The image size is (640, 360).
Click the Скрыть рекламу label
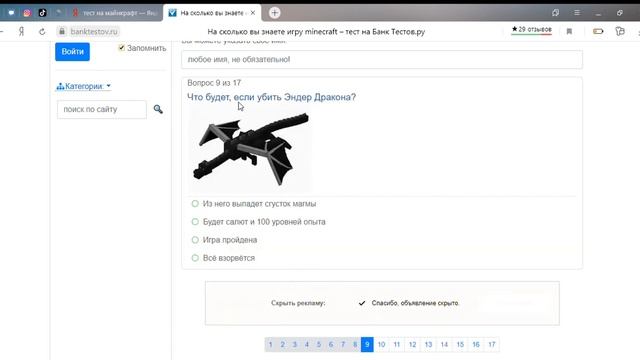coord(298,303)
